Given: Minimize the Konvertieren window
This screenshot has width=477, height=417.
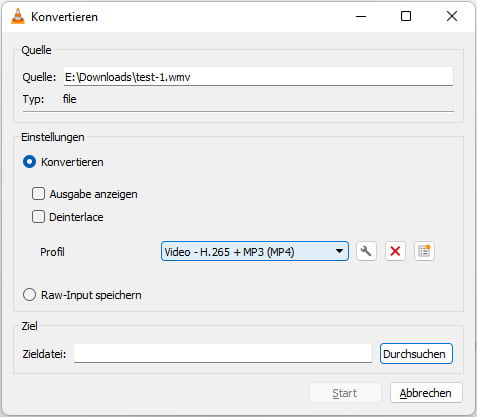Looking at the screenshot, I should (x=361, y=16).
